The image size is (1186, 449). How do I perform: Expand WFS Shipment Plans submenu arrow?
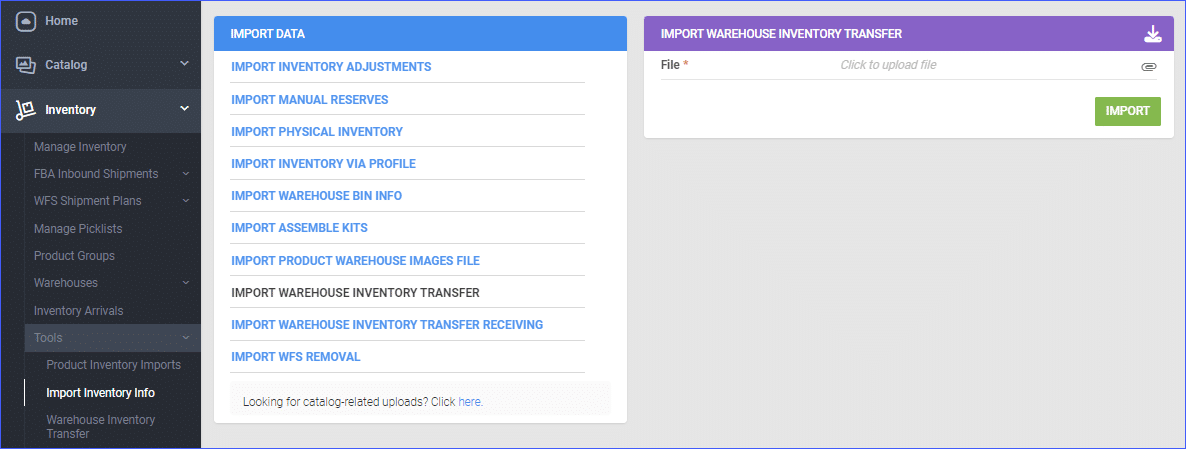point(185,201)
